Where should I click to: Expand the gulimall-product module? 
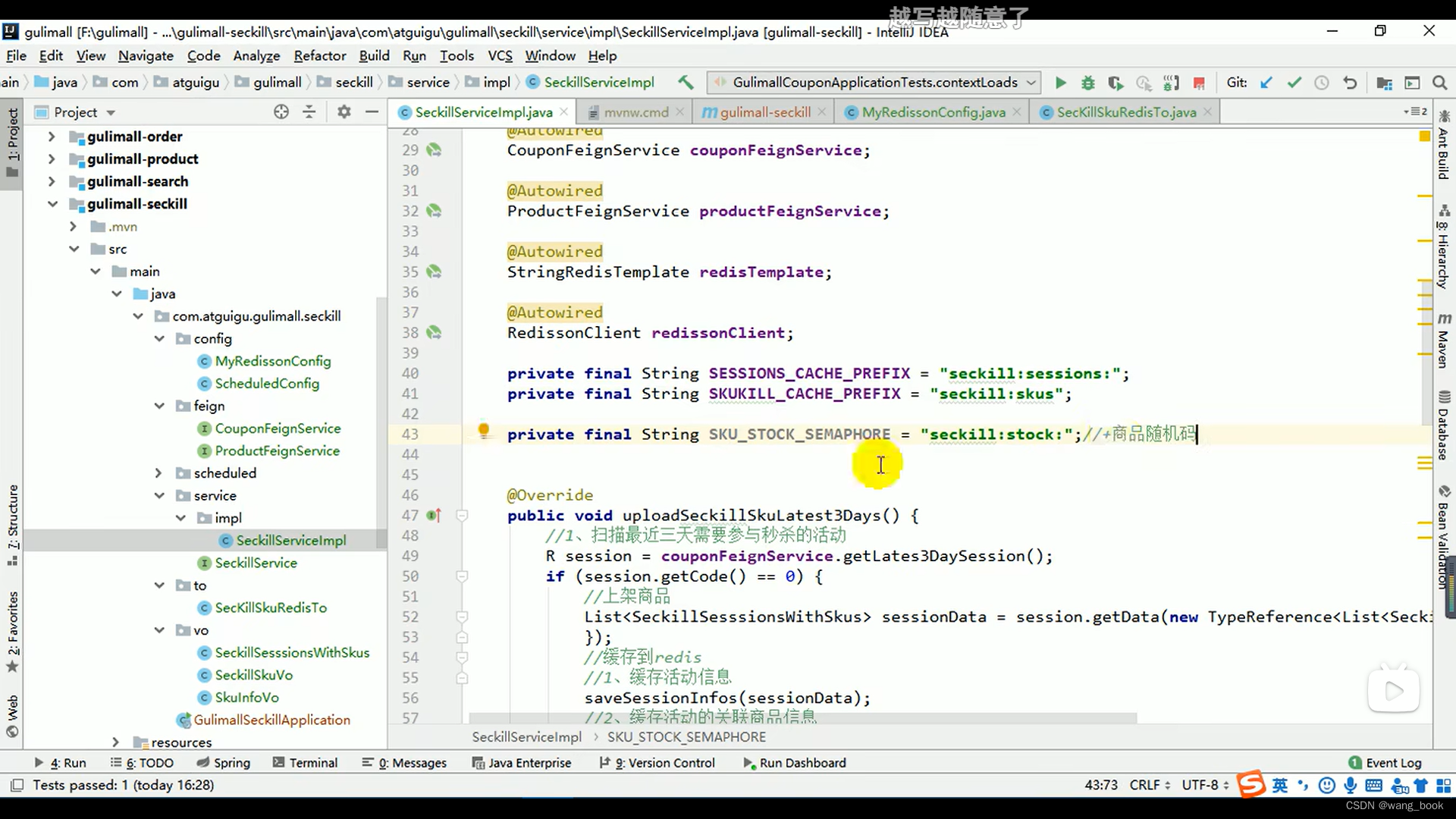tap(52, 159)
